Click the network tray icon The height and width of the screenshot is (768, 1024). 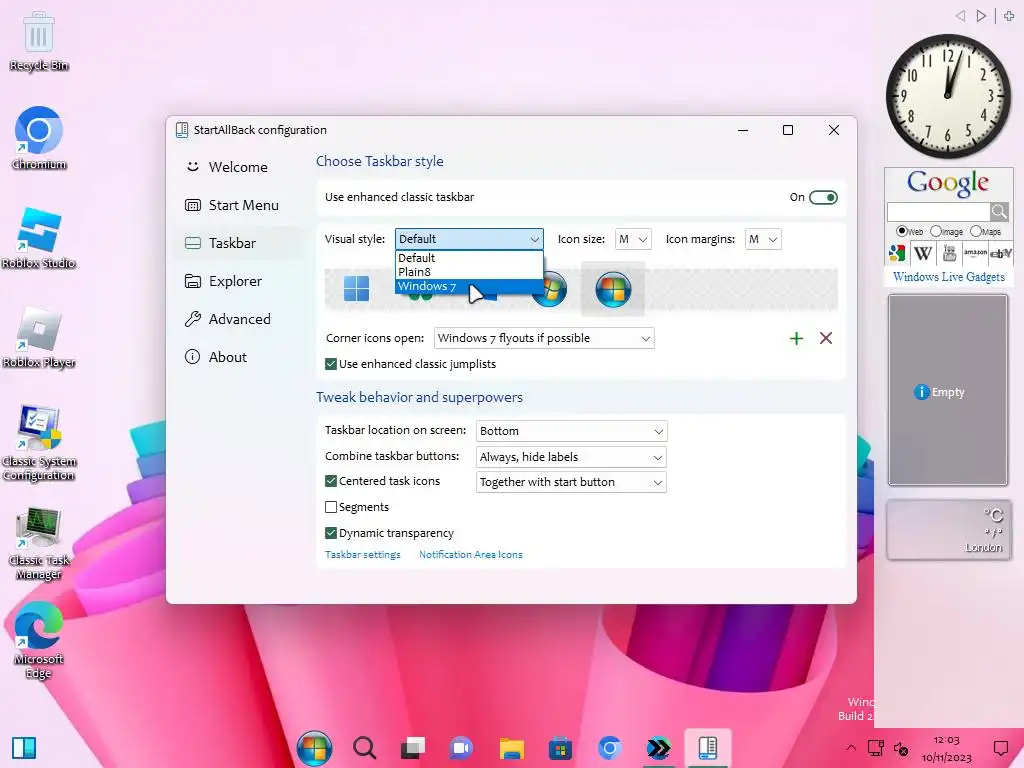point(876,748)
